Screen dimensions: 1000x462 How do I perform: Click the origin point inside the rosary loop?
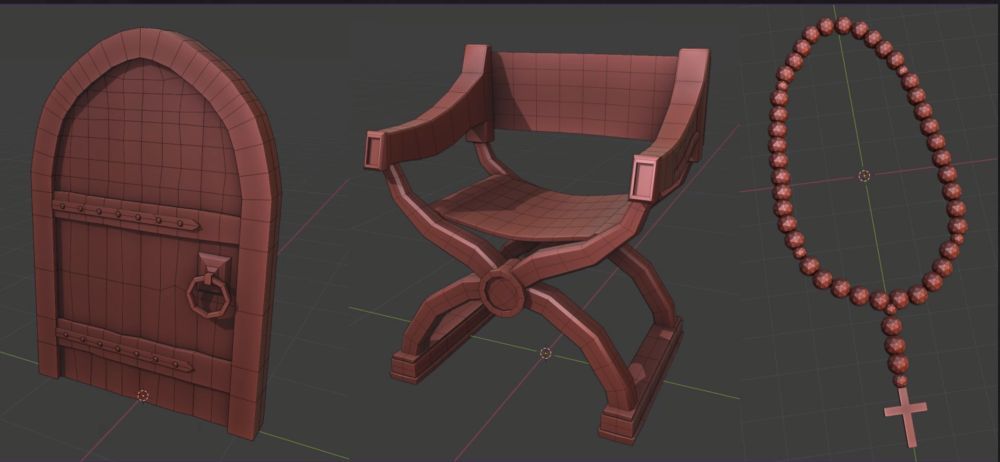pos(864,176)
